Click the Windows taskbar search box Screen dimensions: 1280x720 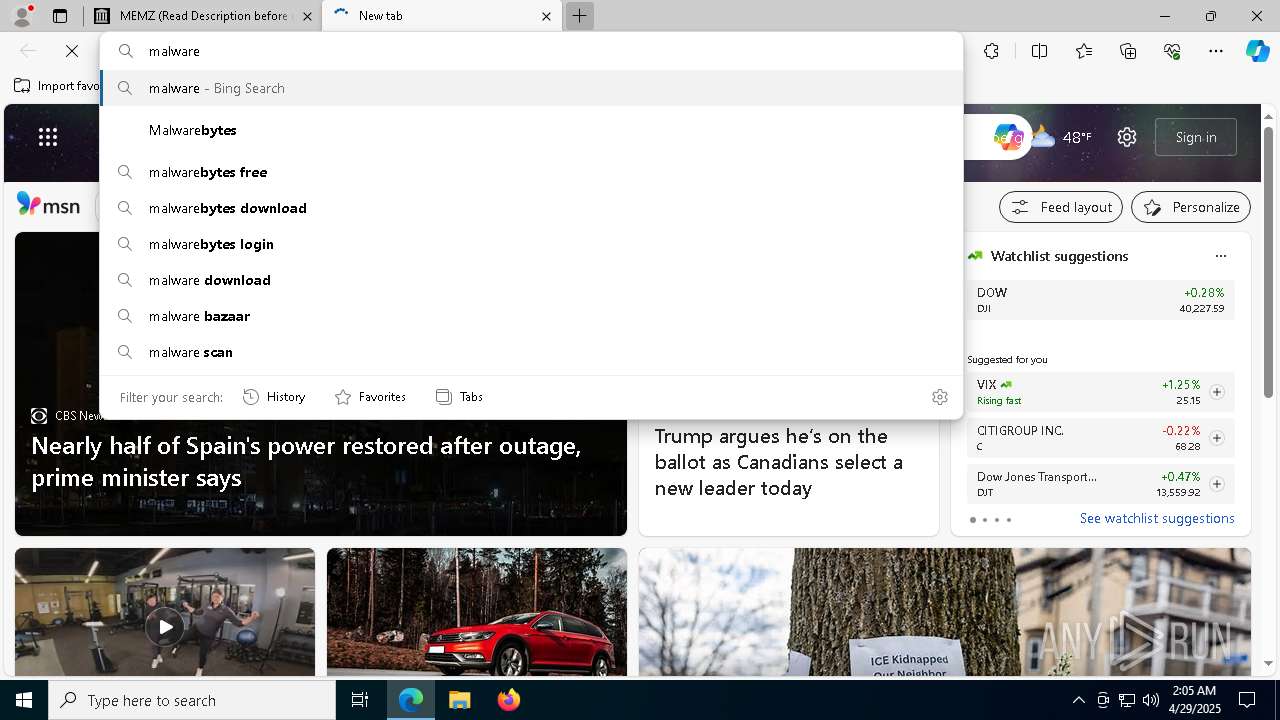tap(192, 700)
